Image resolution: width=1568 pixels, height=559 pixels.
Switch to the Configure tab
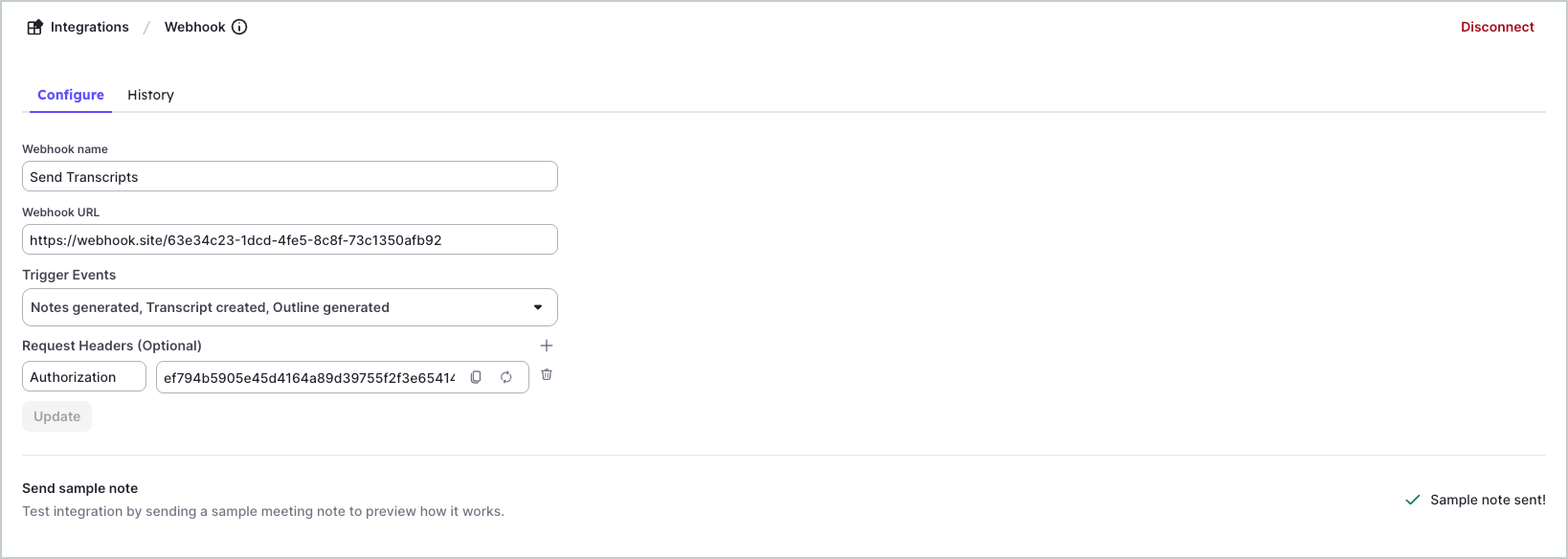tap(71, 95)
